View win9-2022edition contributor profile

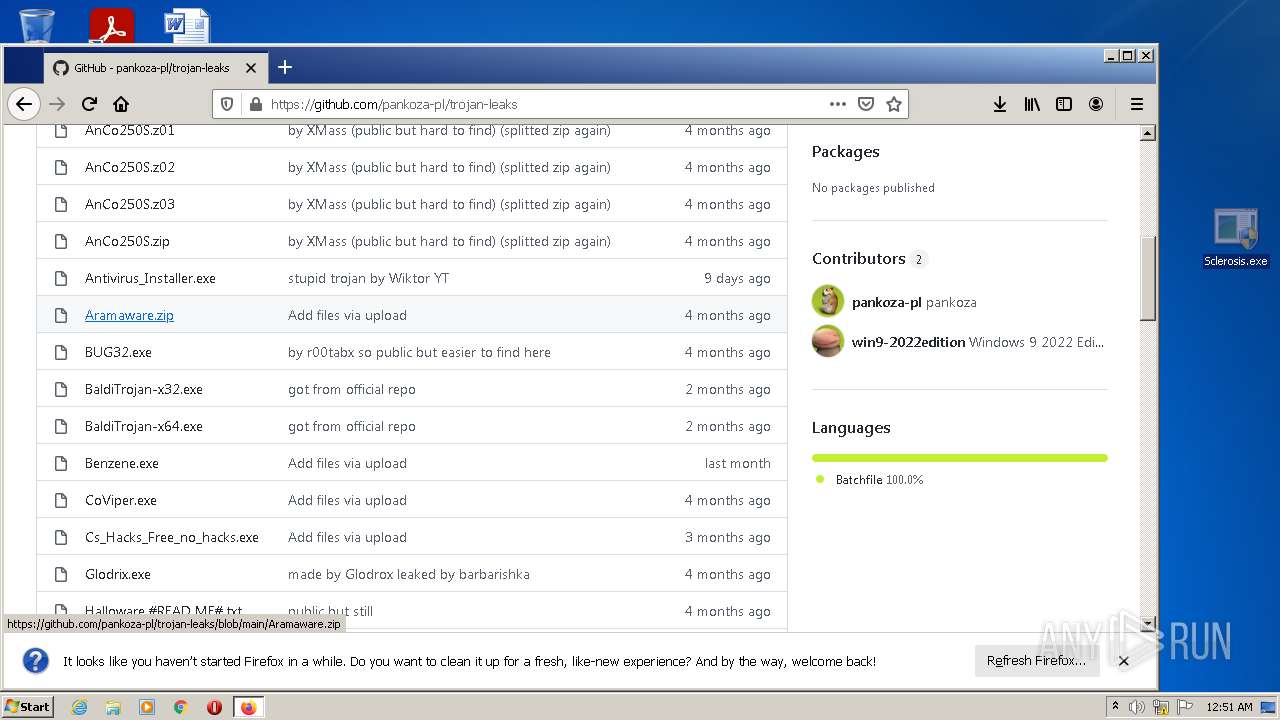[x=908, y=342]
